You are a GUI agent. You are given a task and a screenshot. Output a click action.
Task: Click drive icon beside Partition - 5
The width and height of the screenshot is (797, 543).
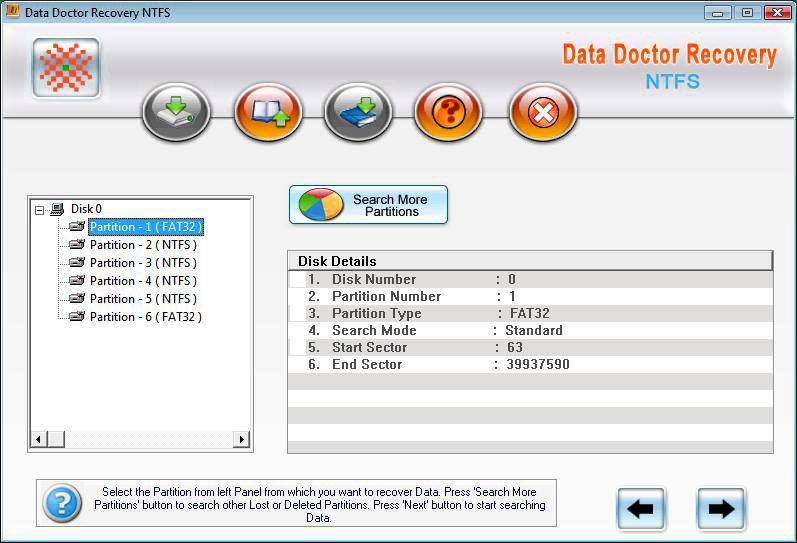click(x=77, y=298)
